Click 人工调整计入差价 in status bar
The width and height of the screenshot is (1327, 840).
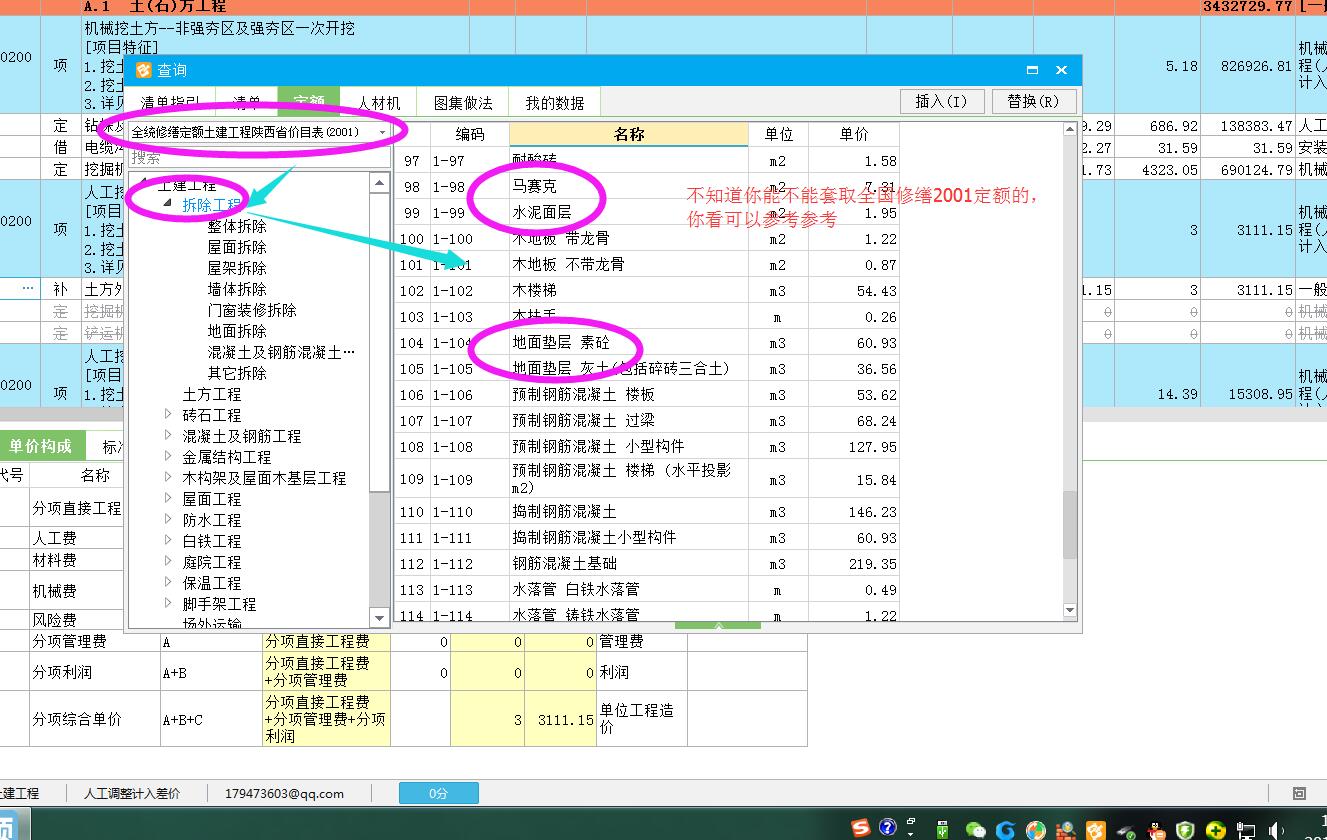pyautogui.click(x=133, y=793)
